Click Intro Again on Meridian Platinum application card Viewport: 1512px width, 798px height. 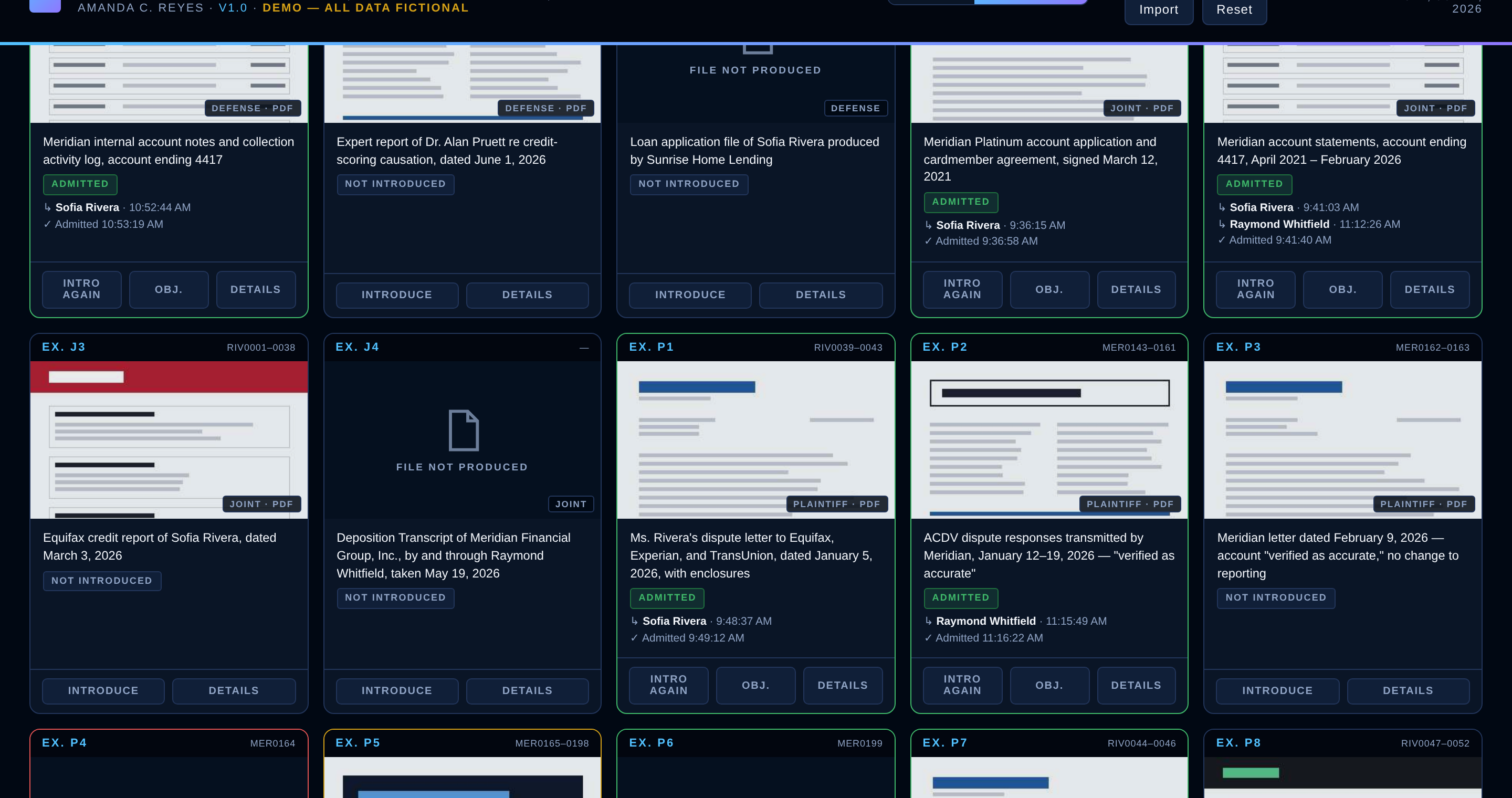pyautogui.click(x=962, y=289)
